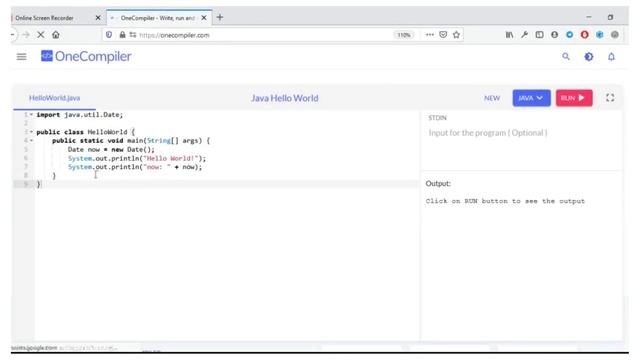Click the println "now: " line
640x360 pixels.
pyautogui.click(x=135, y=167)
